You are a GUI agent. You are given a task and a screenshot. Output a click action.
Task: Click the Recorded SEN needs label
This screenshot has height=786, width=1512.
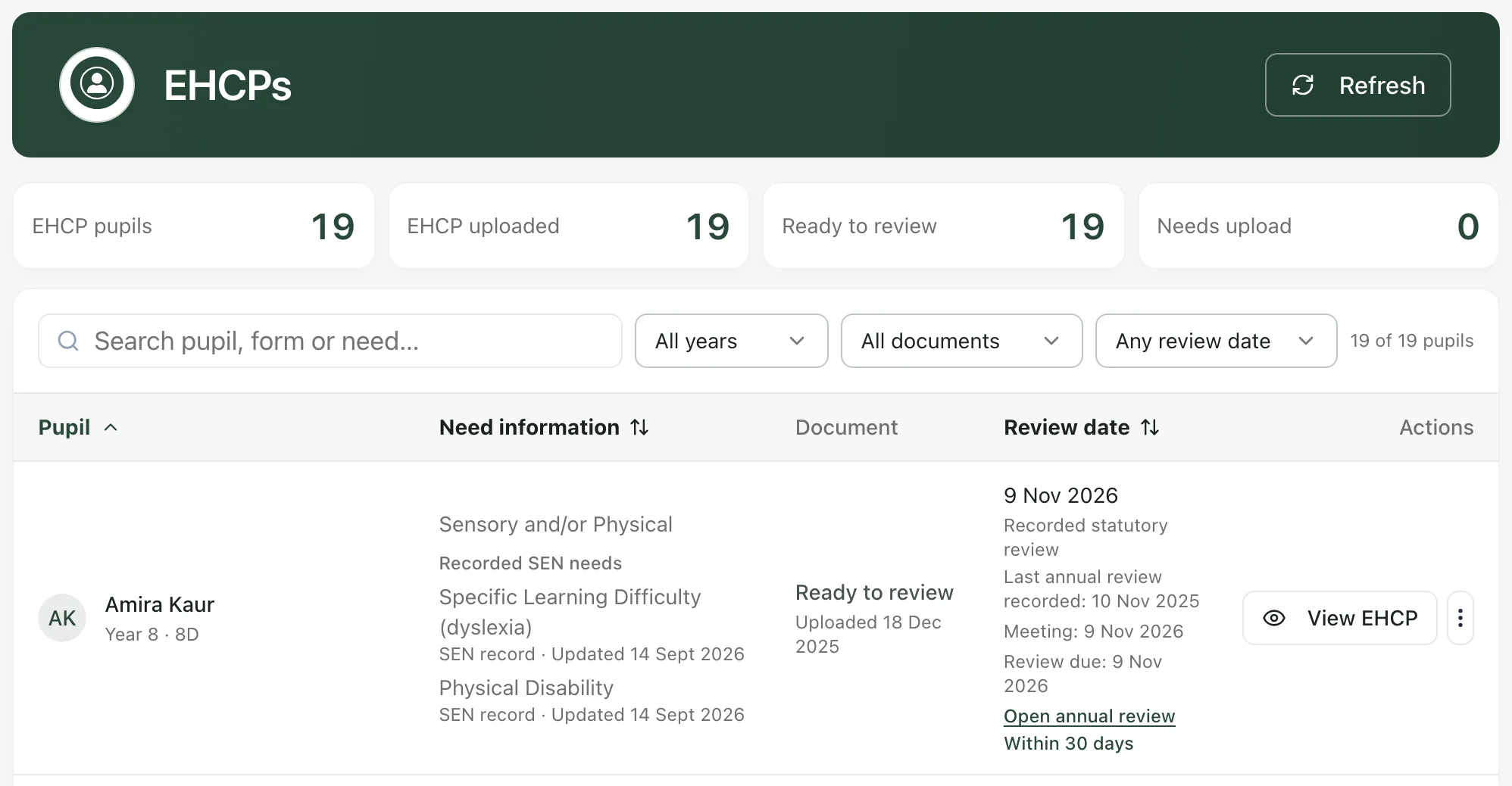tap(530, 563)
